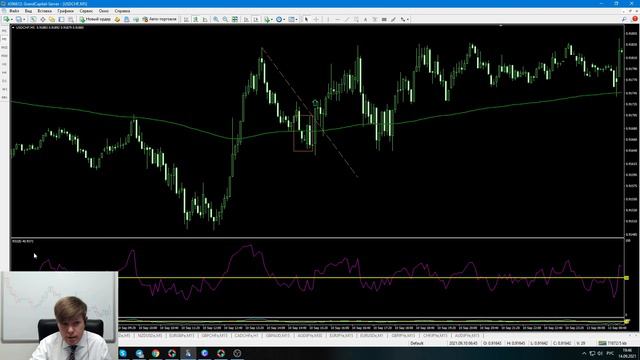This screenshot has width=640, height=360.
Task: Switch to H4 timeframe in sidebar
Action: 4,72
